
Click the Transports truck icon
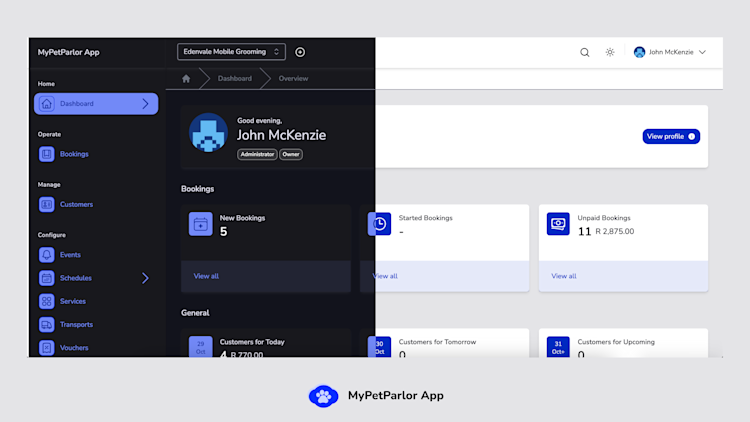(46, 324)
